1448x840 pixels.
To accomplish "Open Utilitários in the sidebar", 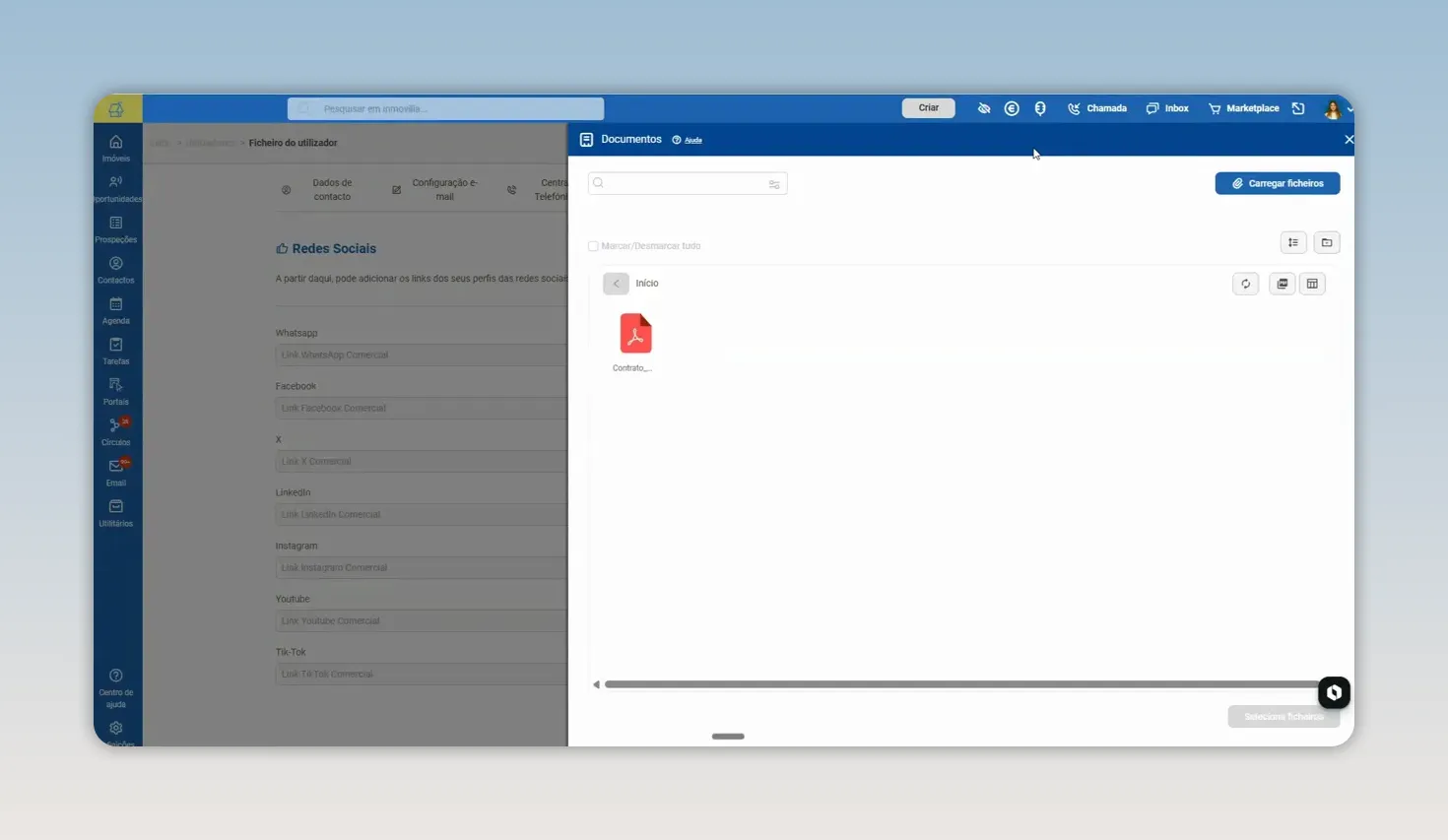I will click(116, 511).
